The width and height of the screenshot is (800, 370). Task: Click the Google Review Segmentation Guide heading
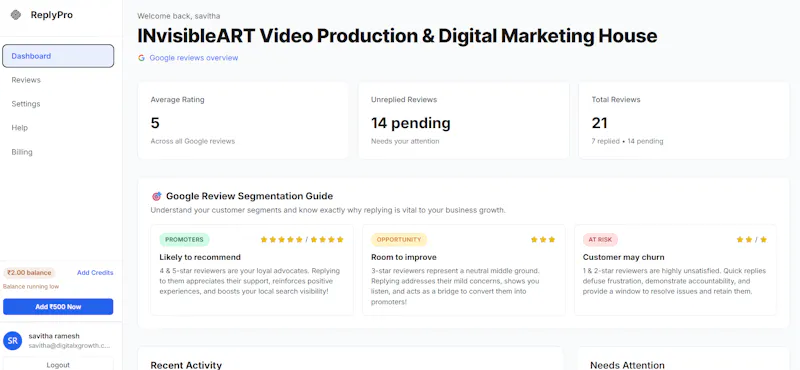click(x=249, y=196)
